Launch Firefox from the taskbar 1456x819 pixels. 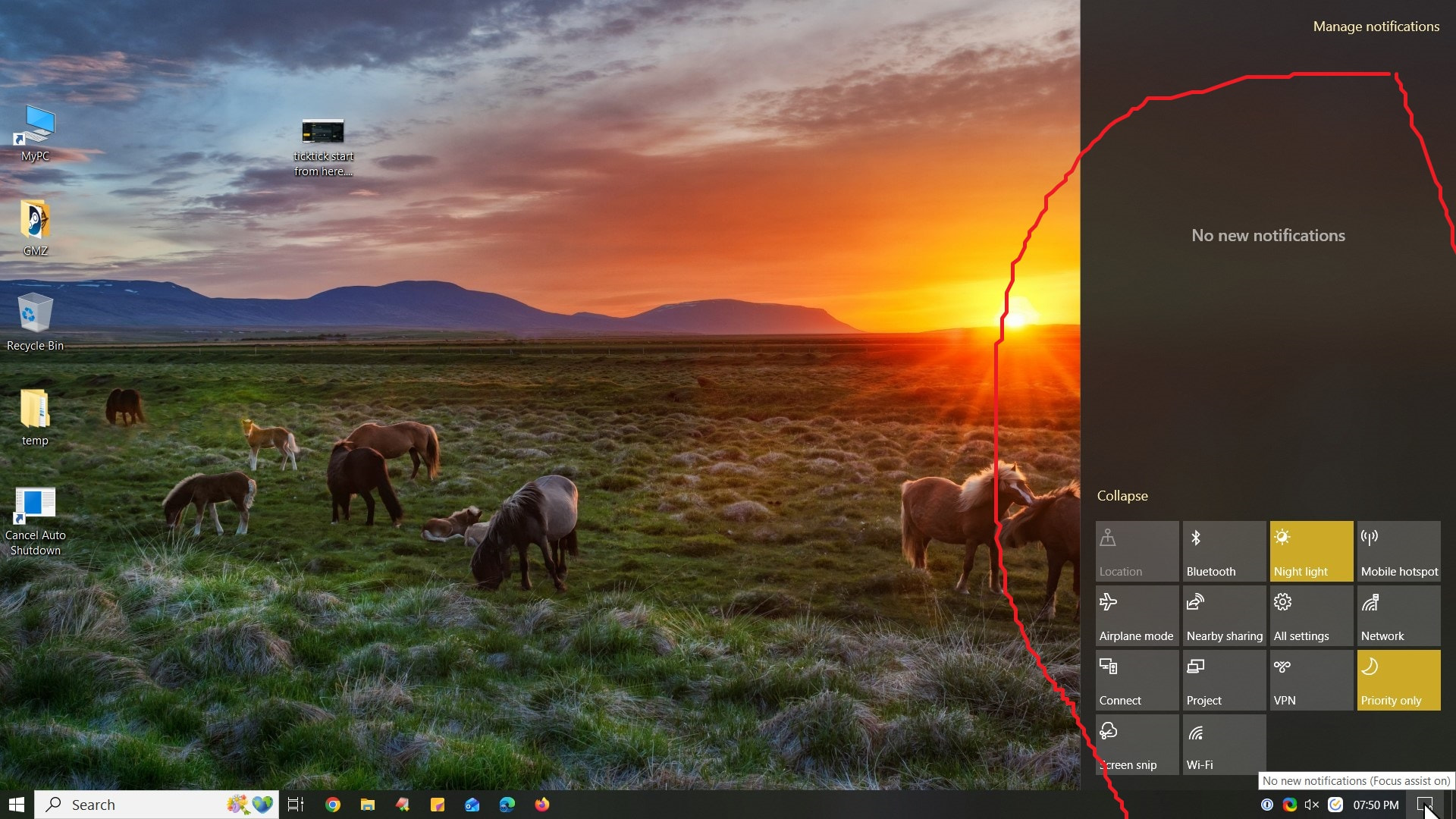click(542, 805)
